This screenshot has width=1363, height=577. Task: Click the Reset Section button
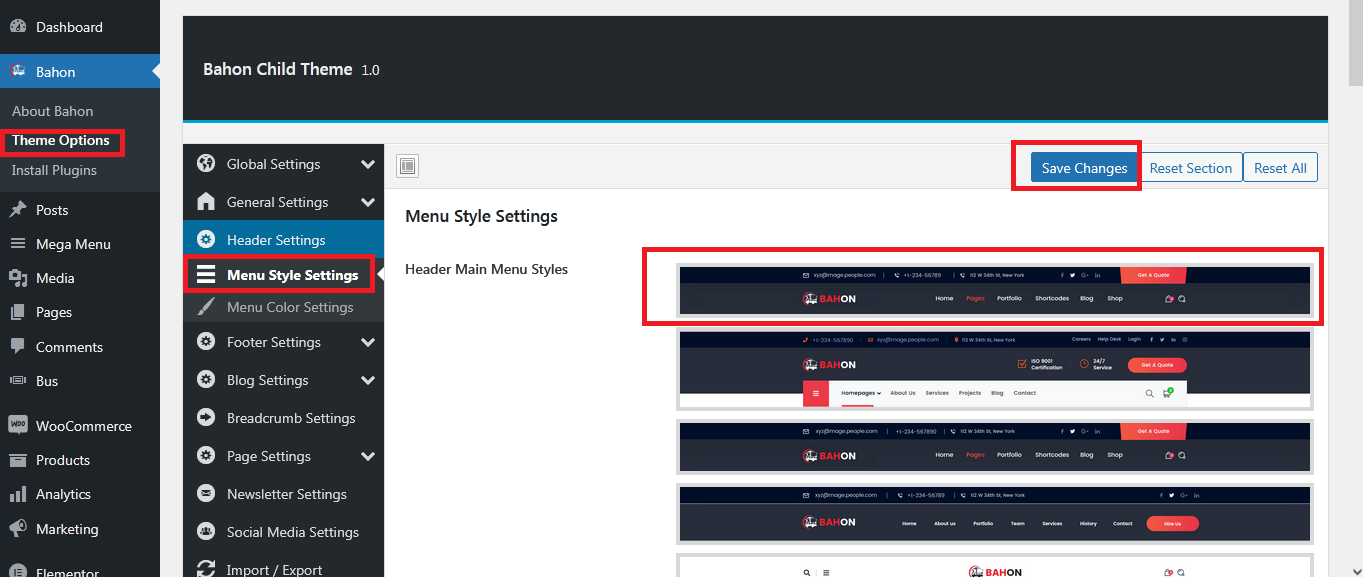[x=1190, y=168]
